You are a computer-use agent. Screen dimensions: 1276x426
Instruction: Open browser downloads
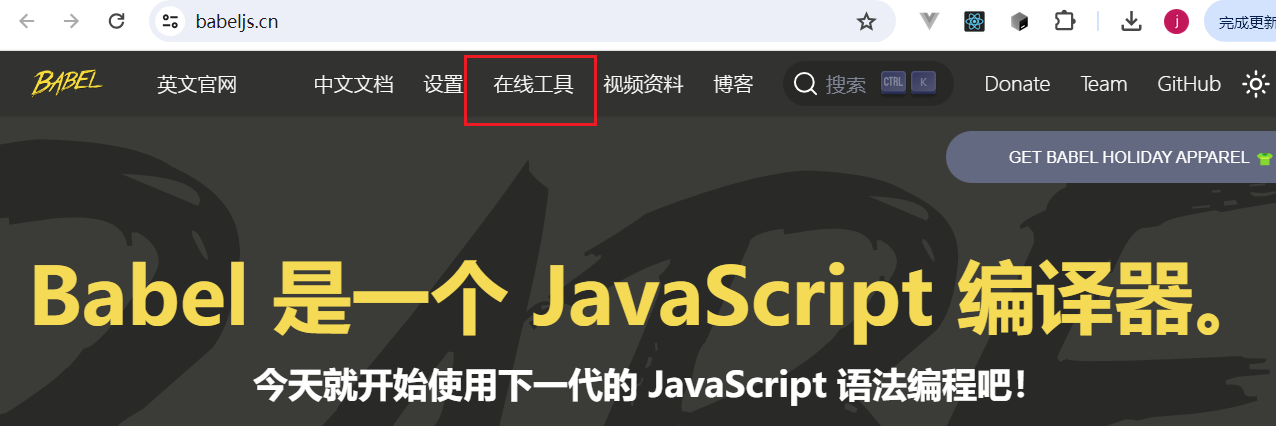click(1132, 21)
